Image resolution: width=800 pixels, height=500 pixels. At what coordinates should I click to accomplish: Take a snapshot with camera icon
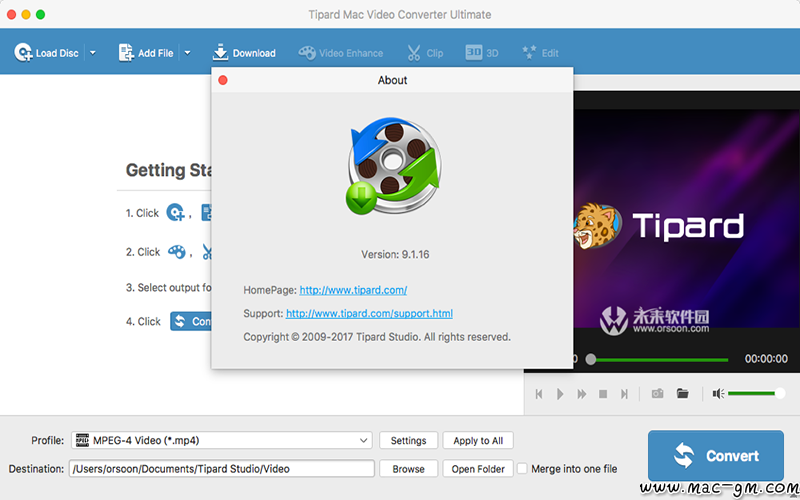point(658,393)
